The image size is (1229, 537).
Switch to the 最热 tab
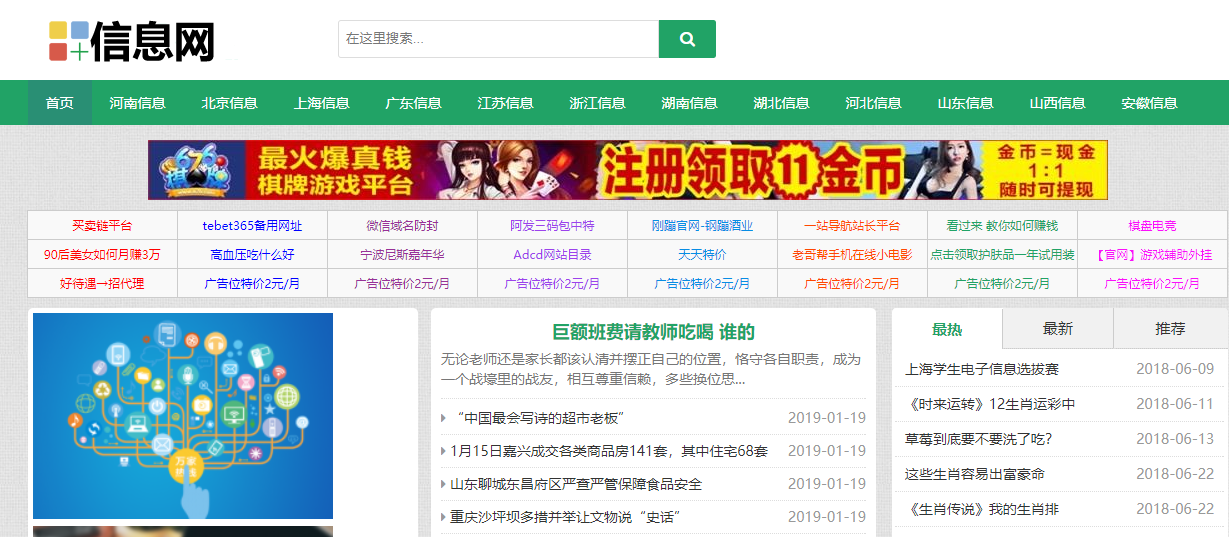pos(947,328)
